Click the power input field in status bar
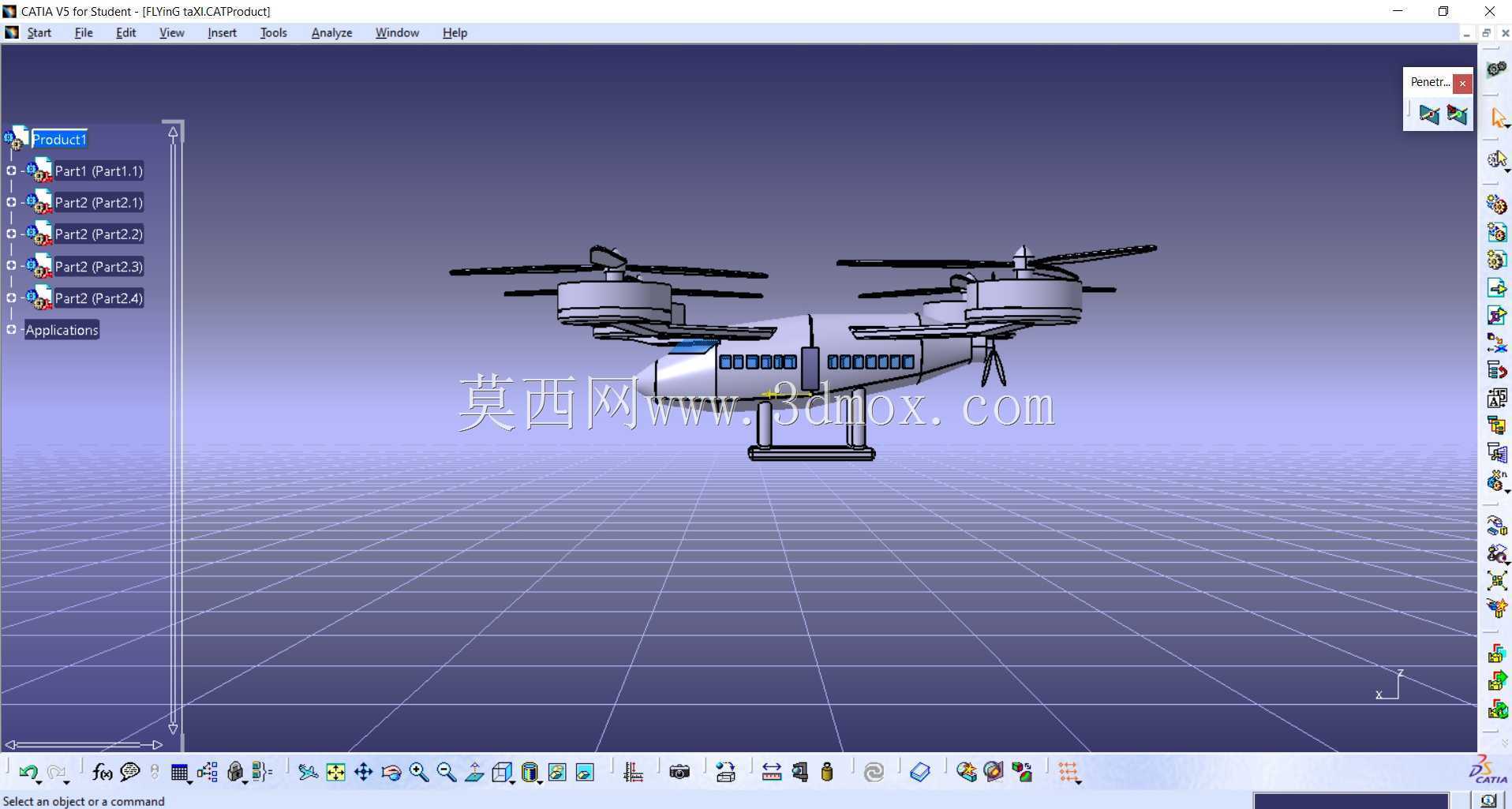 (1350, 801)
